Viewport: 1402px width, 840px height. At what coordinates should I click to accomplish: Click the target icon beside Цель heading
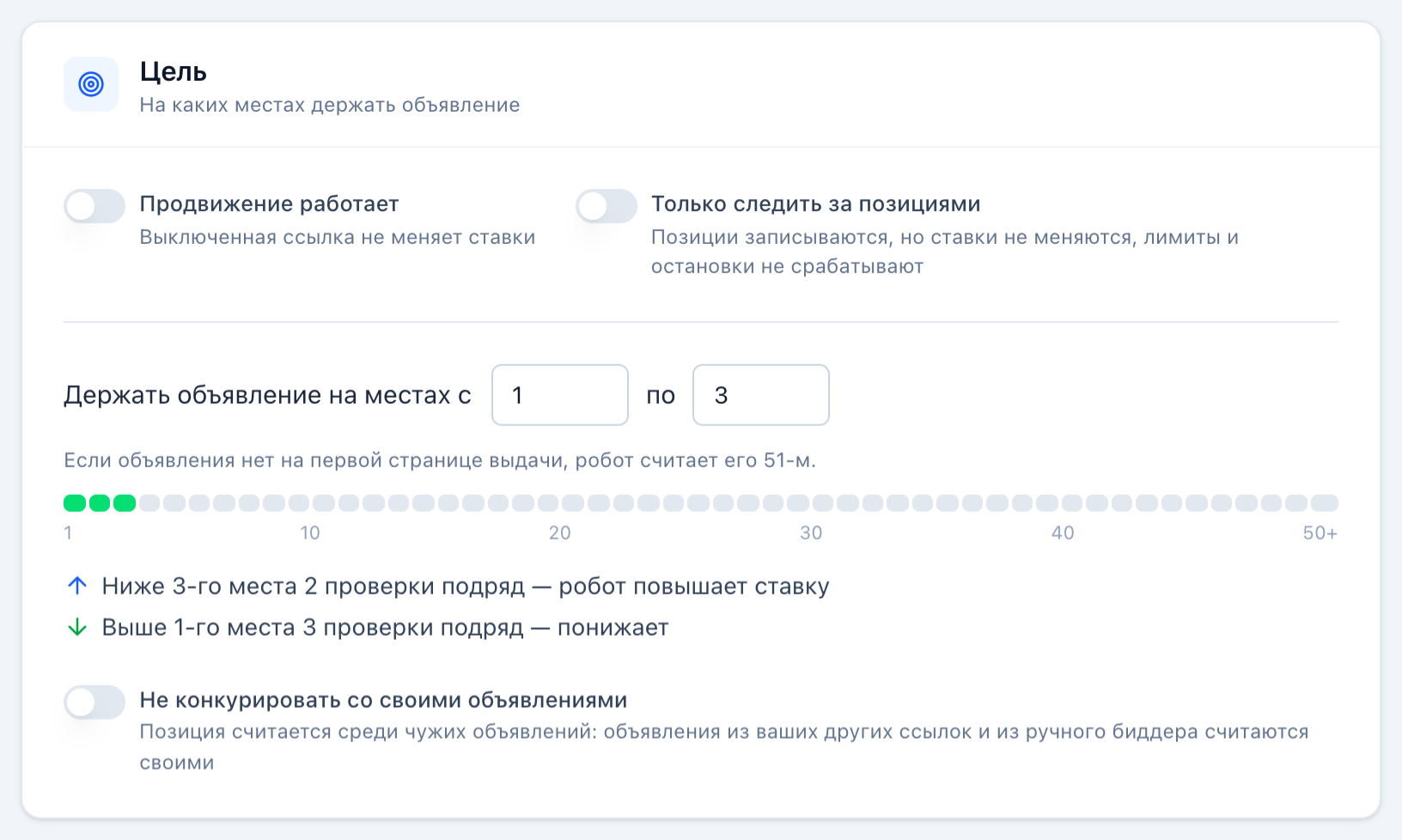coord(91,84)
